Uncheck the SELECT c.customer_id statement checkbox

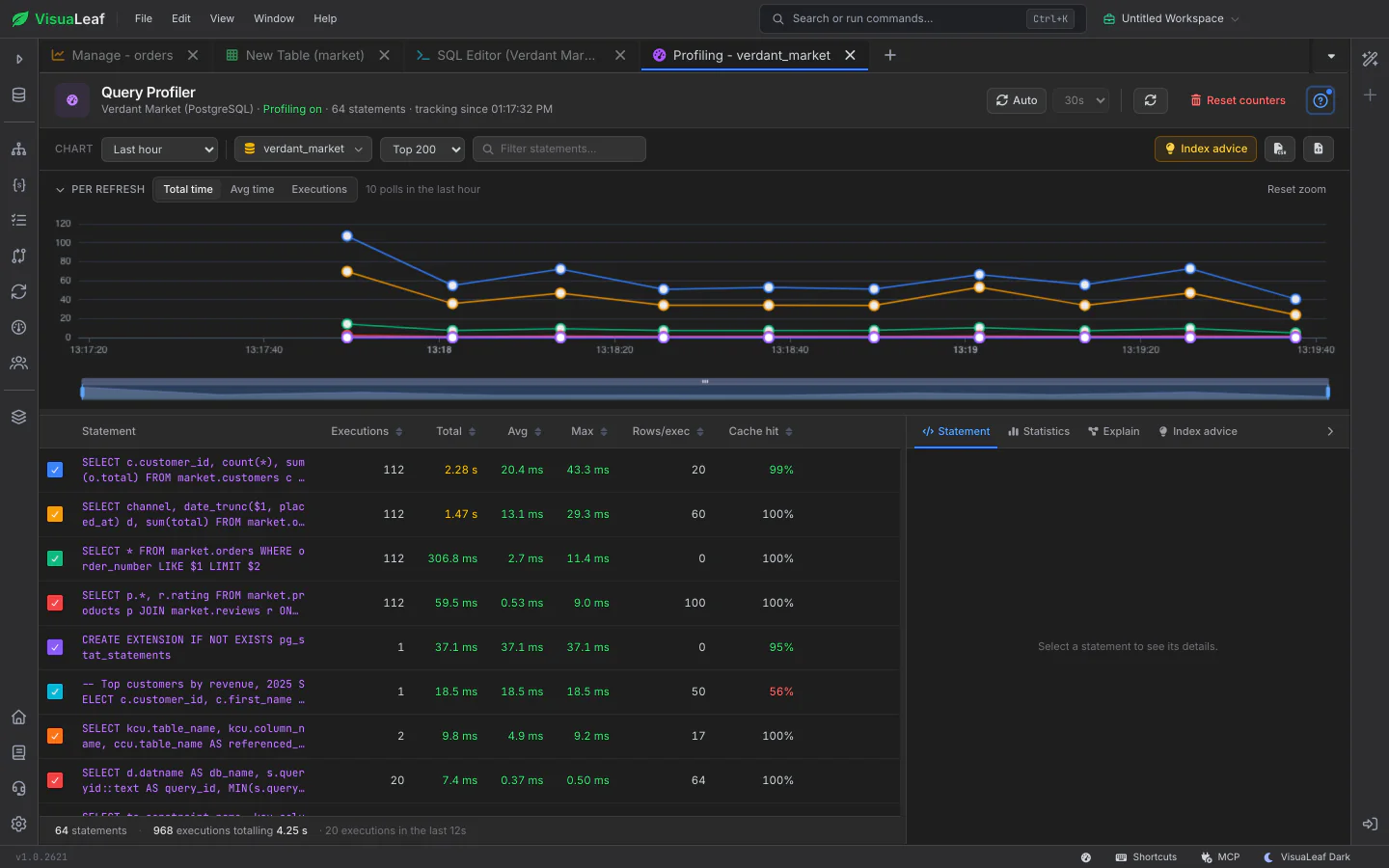(x=55, y=470)
